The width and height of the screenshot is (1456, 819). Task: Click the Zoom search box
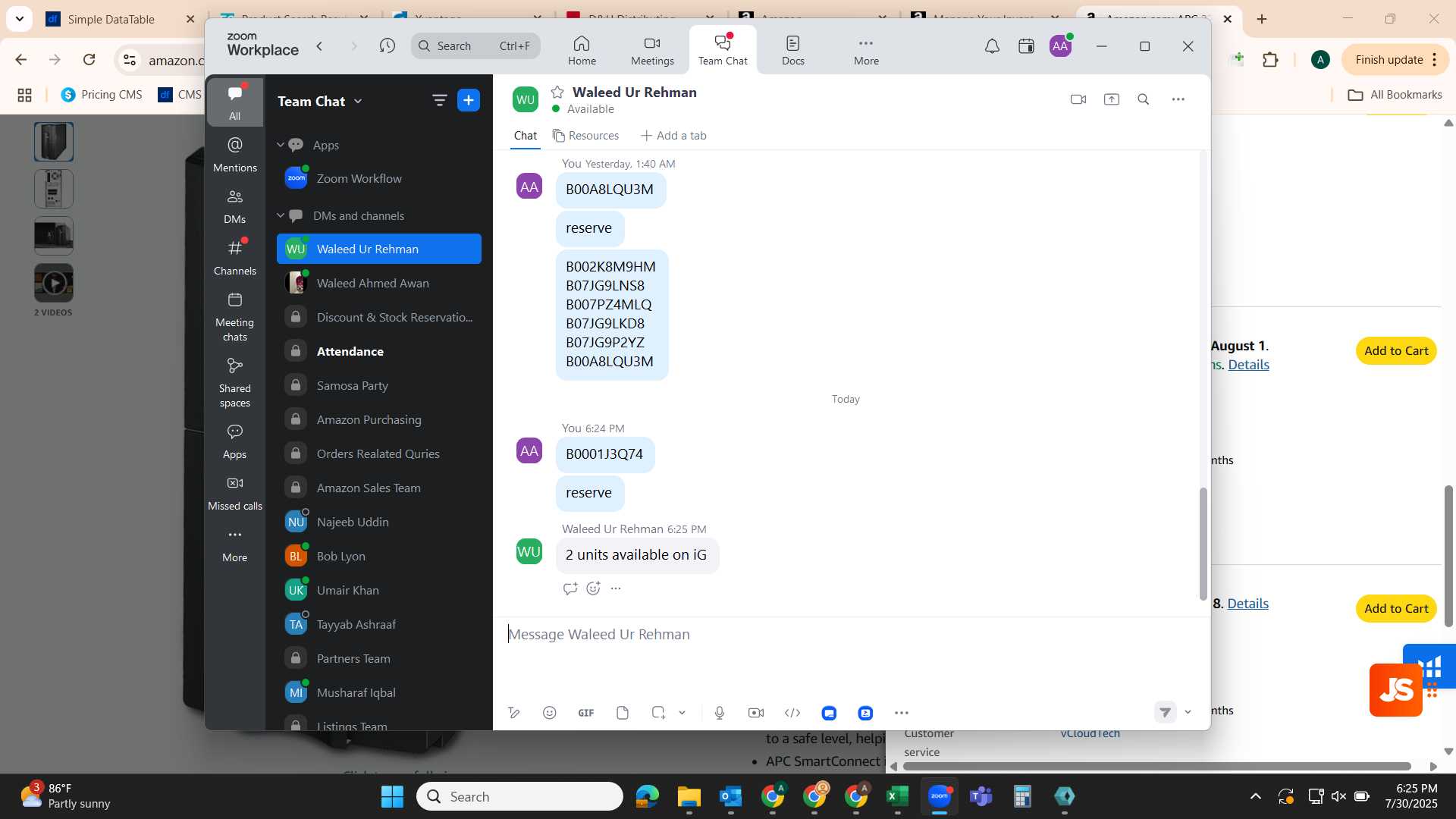click(475, 46)
